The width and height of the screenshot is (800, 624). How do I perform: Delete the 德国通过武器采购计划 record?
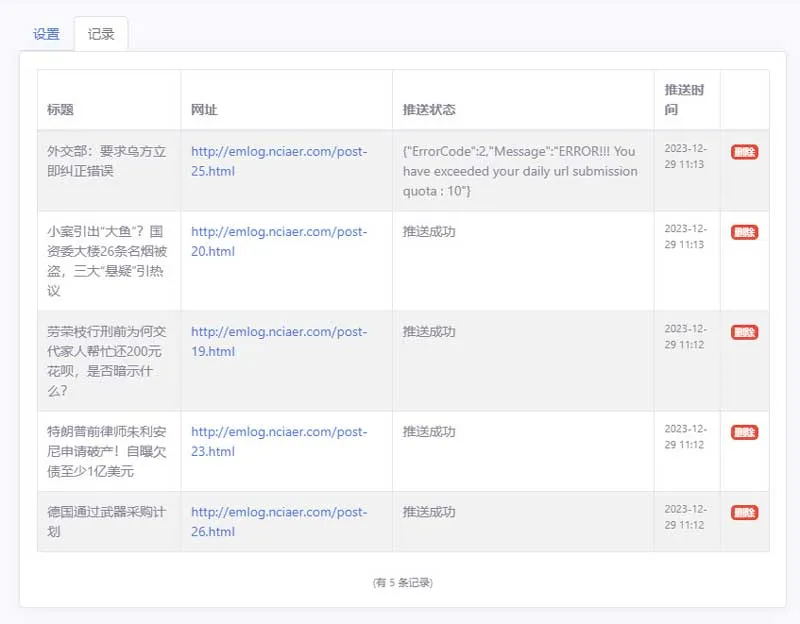(744, 512)
